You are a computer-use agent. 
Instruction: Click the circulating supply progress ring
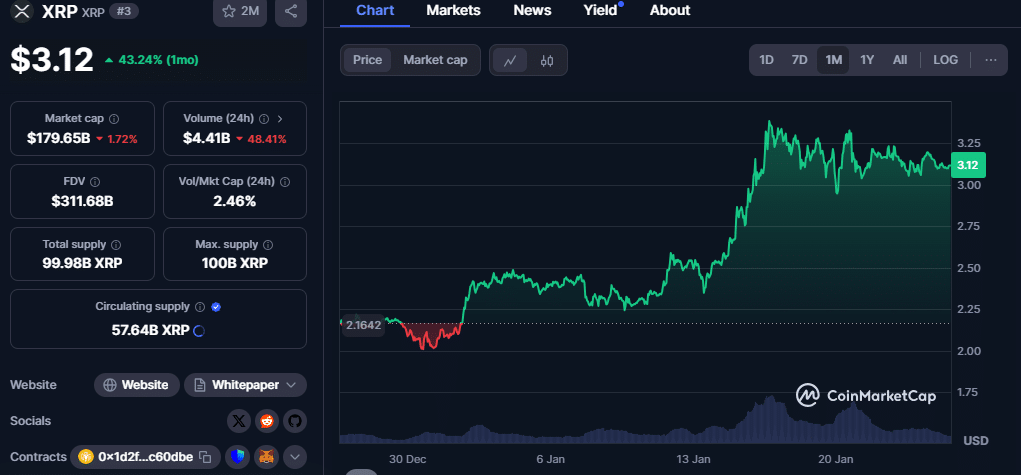(199, 330)
